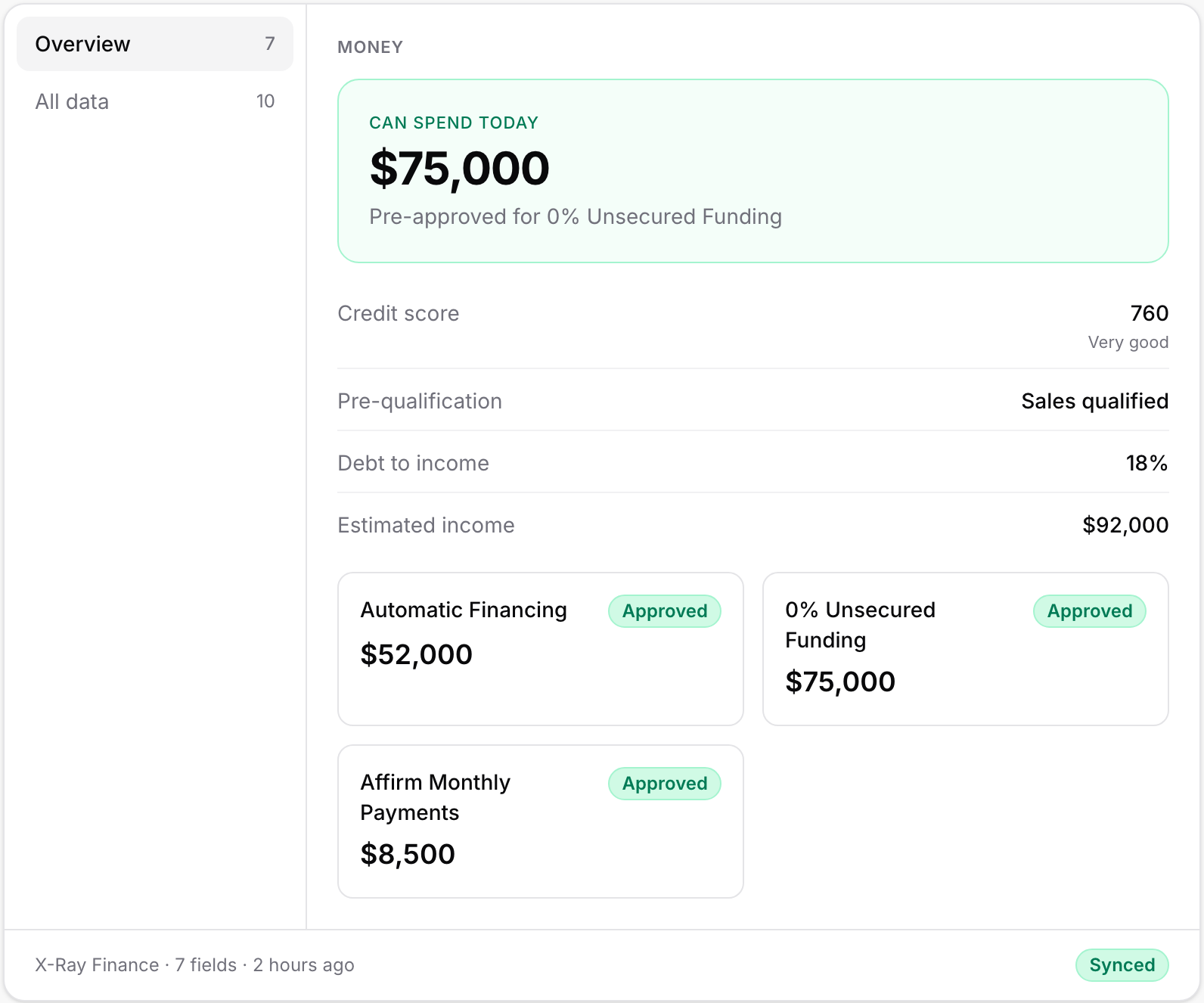This screenshot has height=1003, width=1204.
Task: Click the Estimated income label
Action: pos(427,525)
